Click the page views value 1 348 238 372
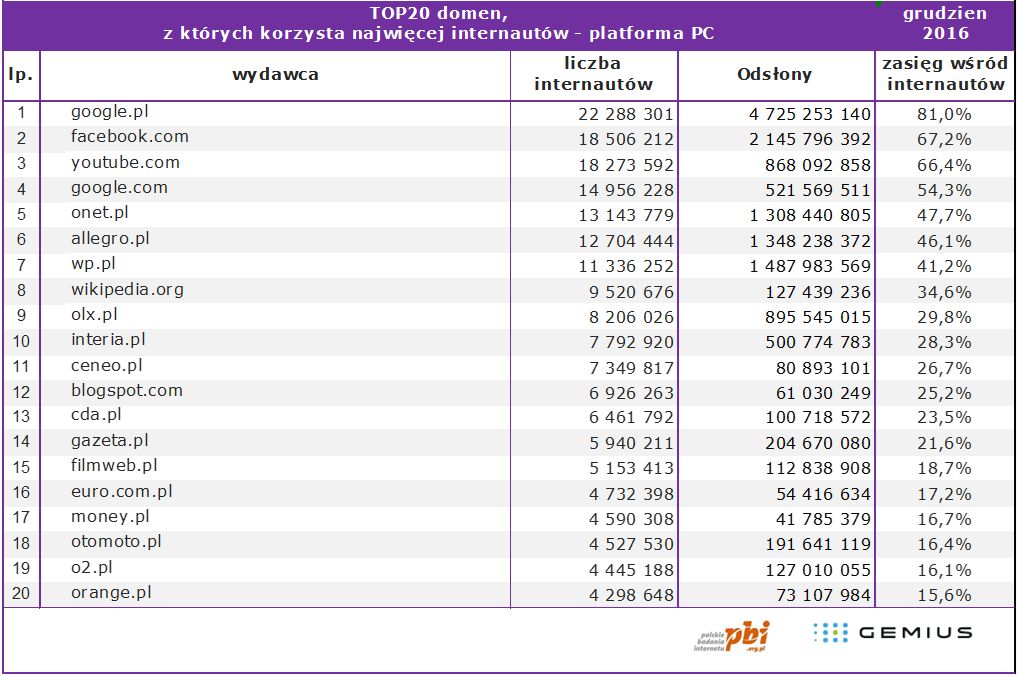Image resolution: width=1018 pixels, height=676 pixels. 810,242
